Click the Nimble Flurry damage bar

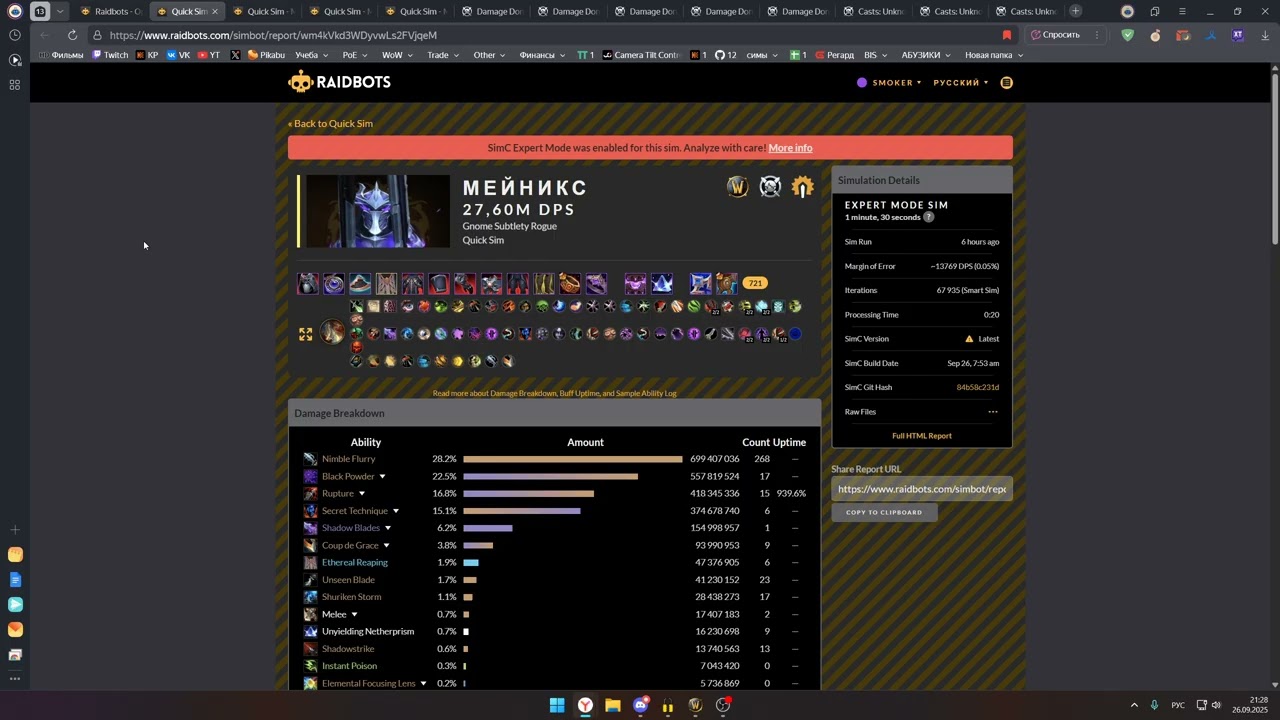click(x=573, y=459)
